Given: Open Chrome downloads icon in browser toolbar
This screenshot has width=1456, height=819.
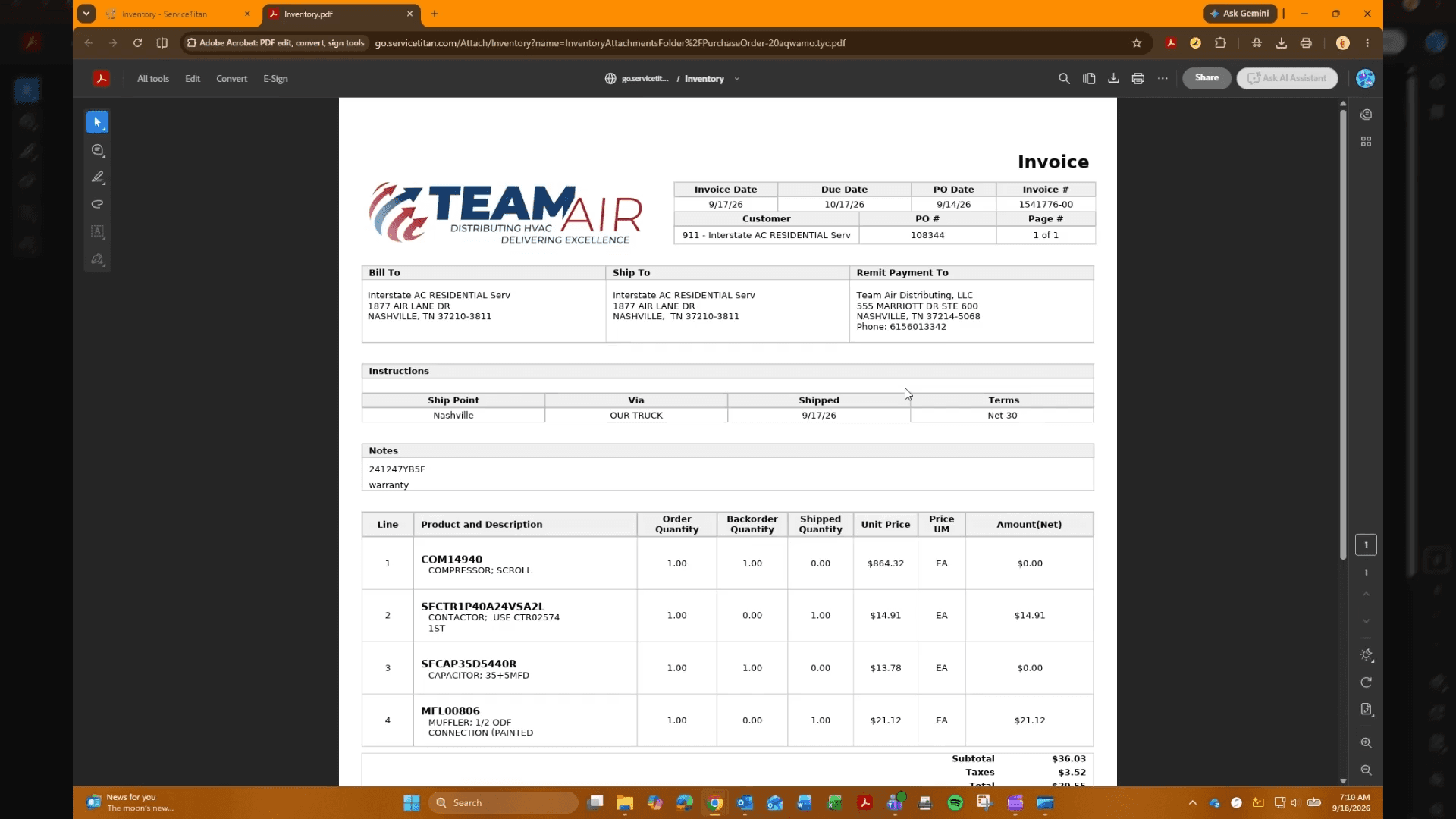Looking at the screenshot, I should 1281,43.
